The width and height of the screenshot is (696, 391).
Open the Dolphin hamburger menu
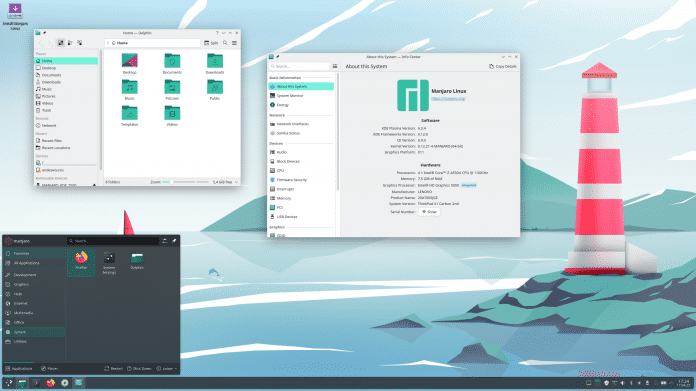click(234, 43)
